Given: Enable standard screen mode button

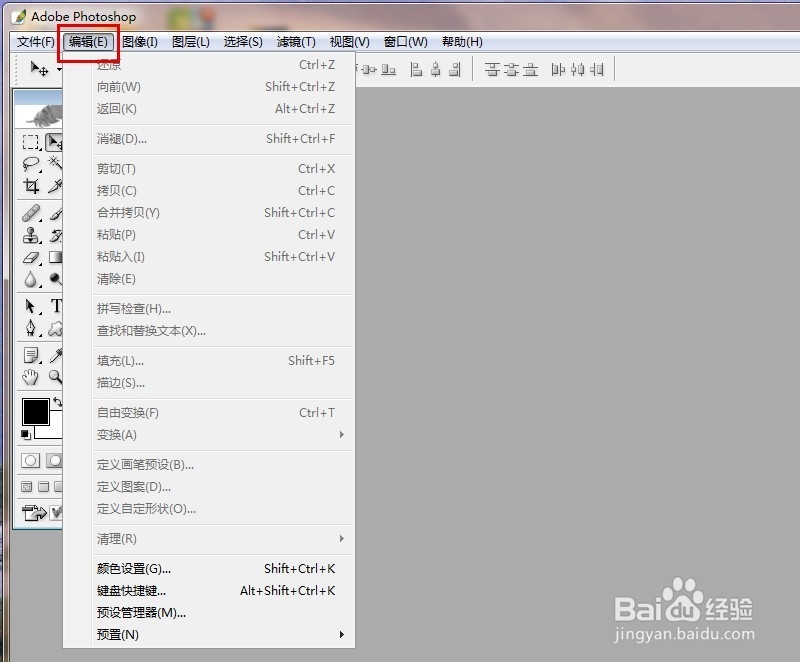Looking at the screenshot, I should 27,487.
